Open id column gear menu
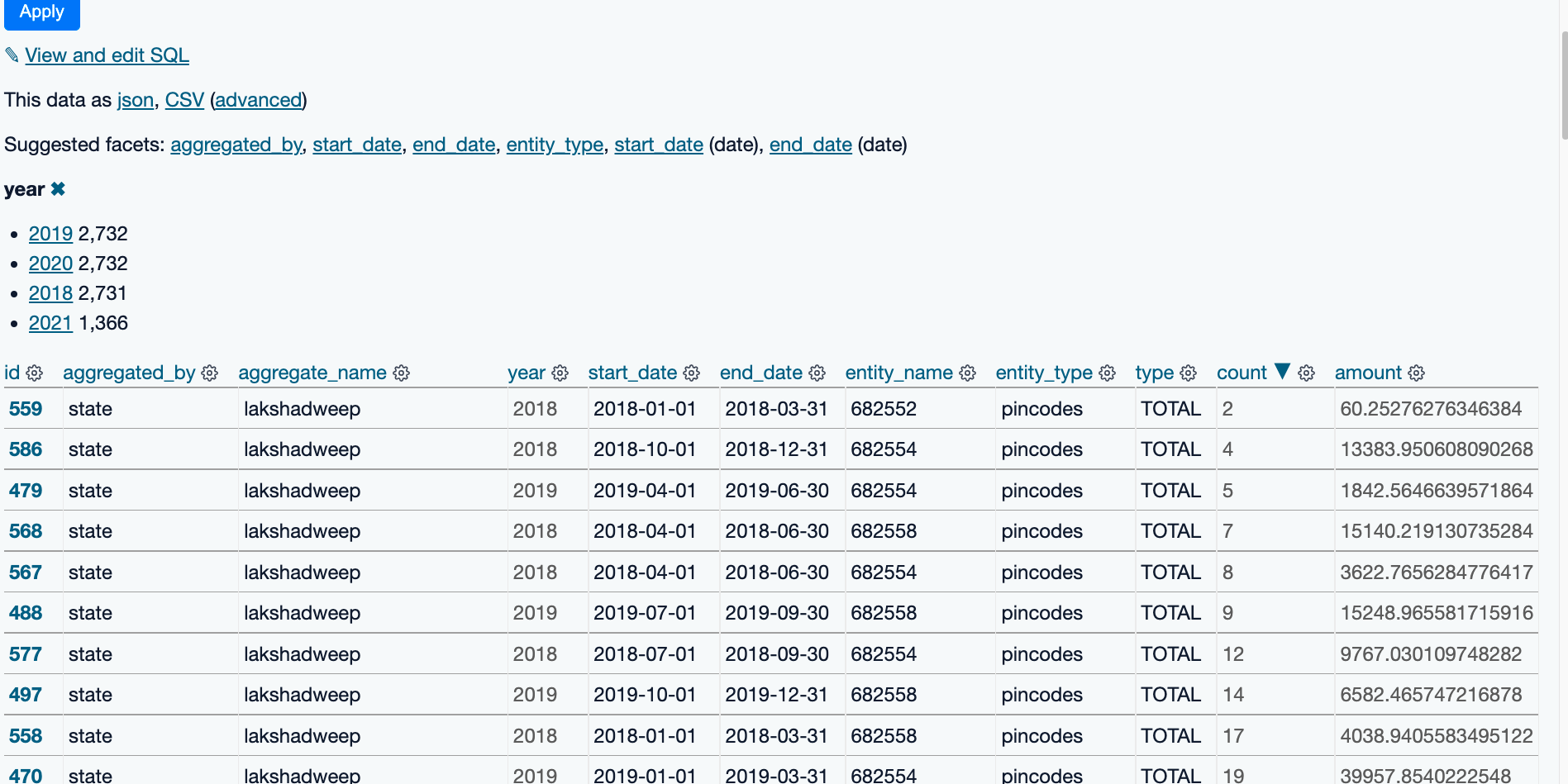This screenshot has width=1568, height=784. click(x=34, y=373)
